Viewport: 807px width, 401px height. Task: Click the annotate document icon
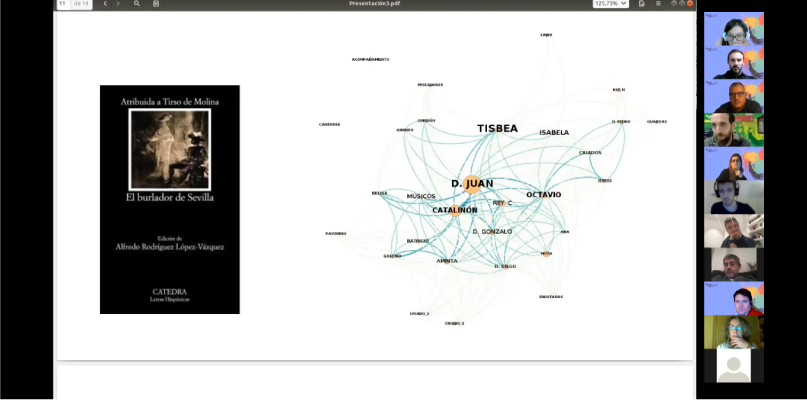tap(155, 4)
